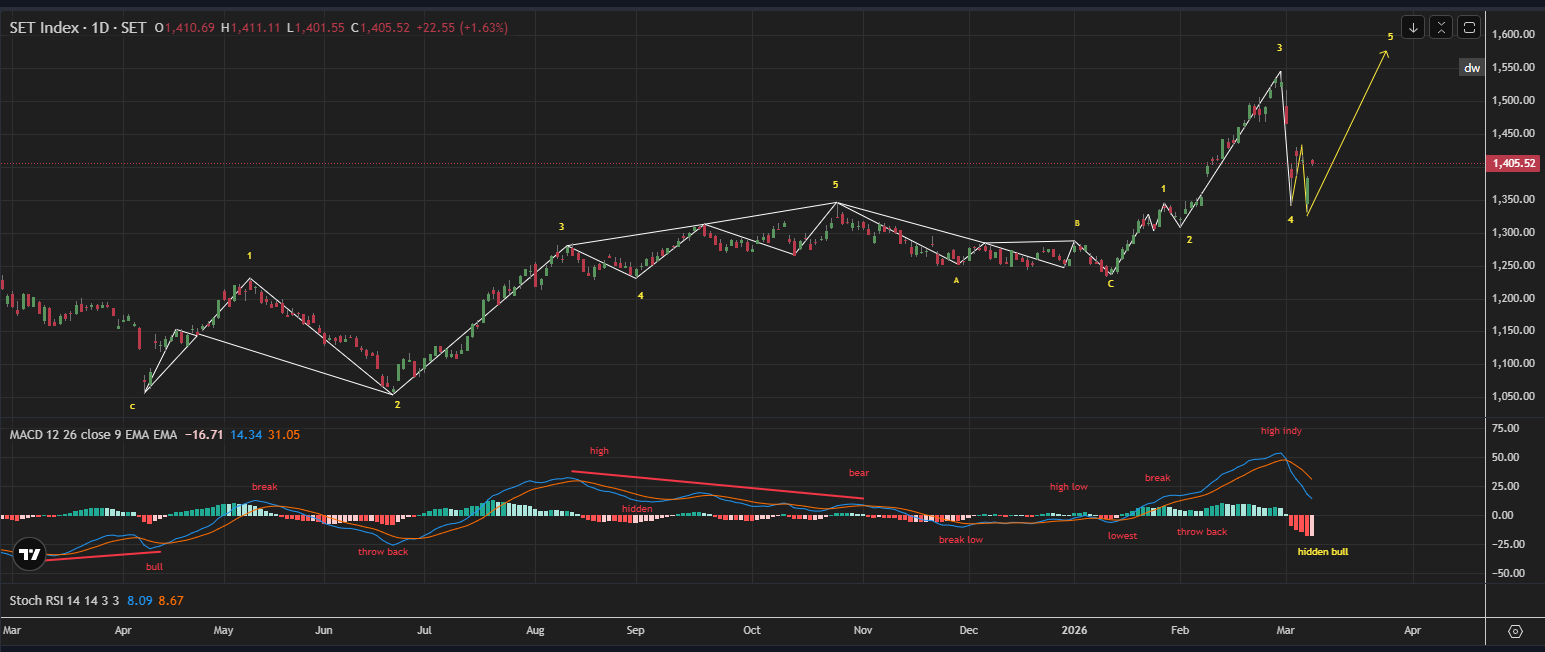
Task: Click the Nov label on time axis
Action: [864, 631]
